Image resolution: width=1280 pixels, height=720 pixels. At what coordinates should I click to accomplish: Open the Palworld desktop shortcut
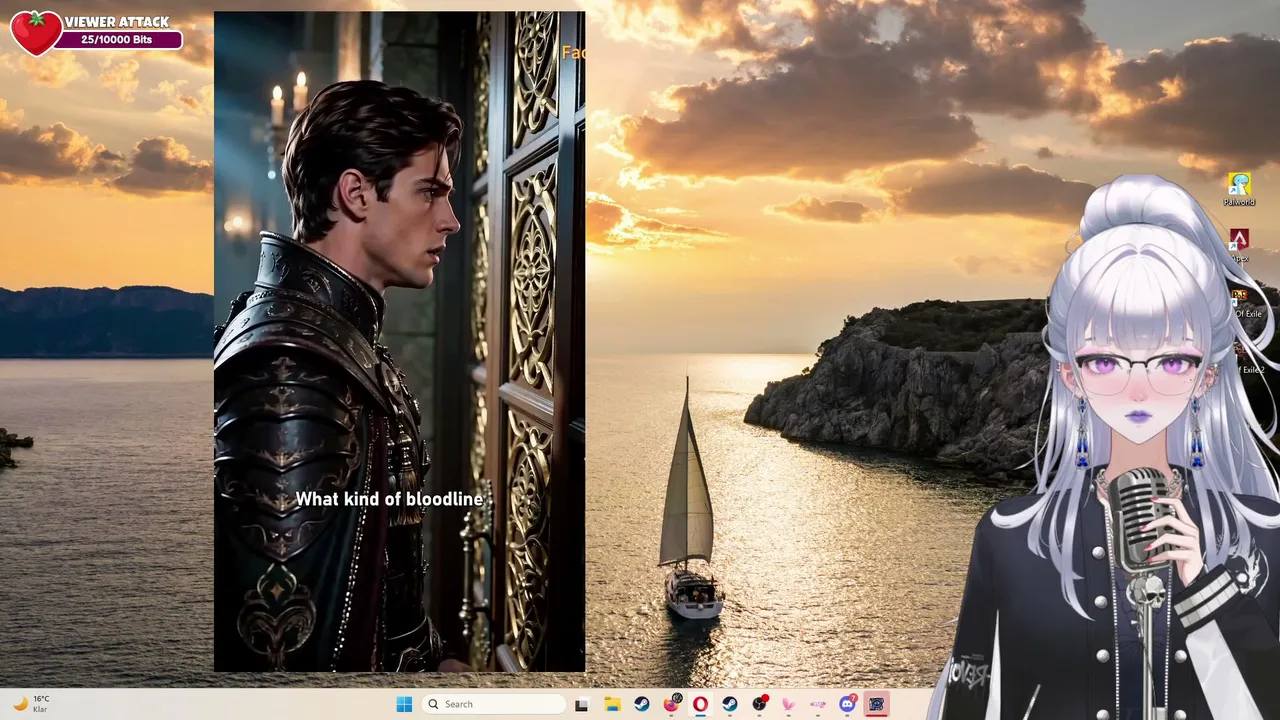1239,189
